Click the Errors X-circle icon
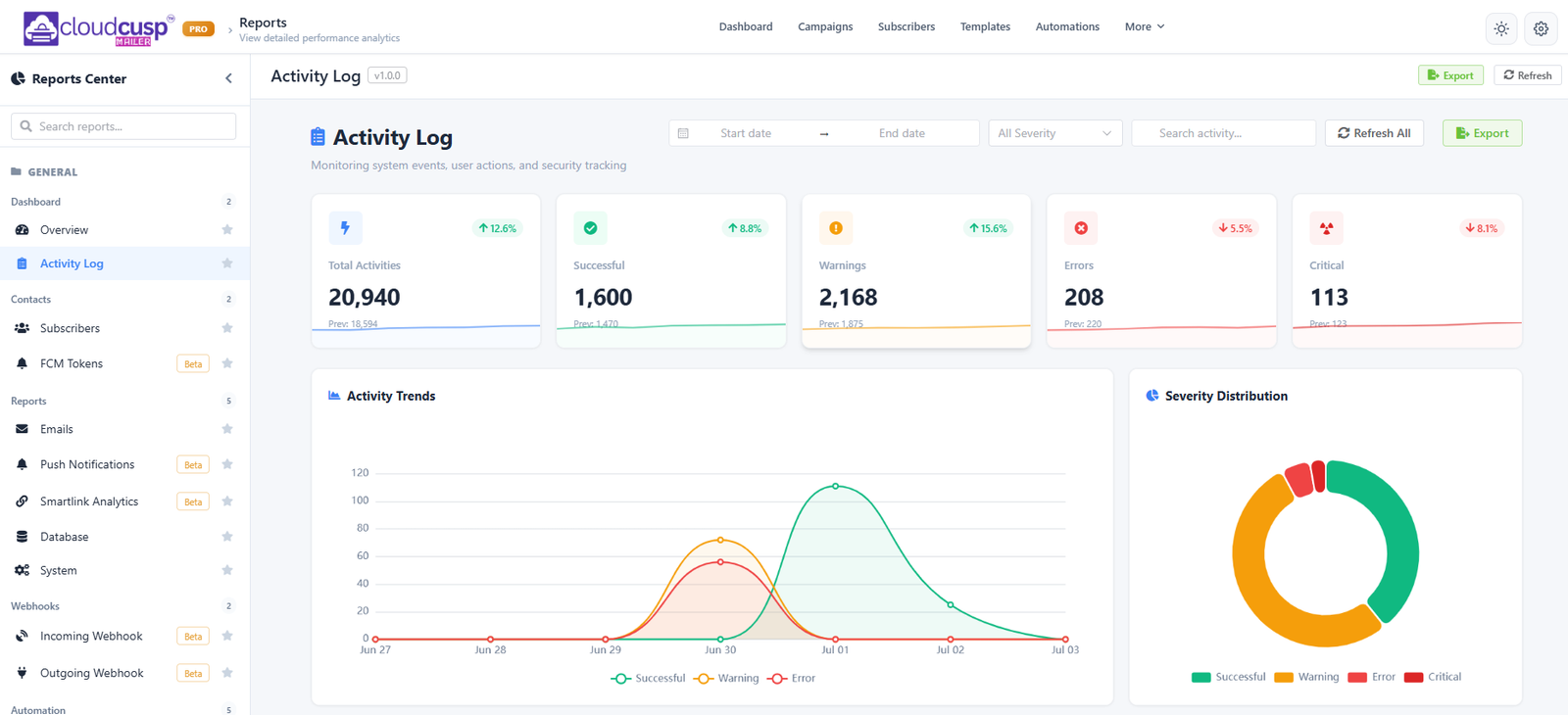1568x715 pixels. 1081,228
